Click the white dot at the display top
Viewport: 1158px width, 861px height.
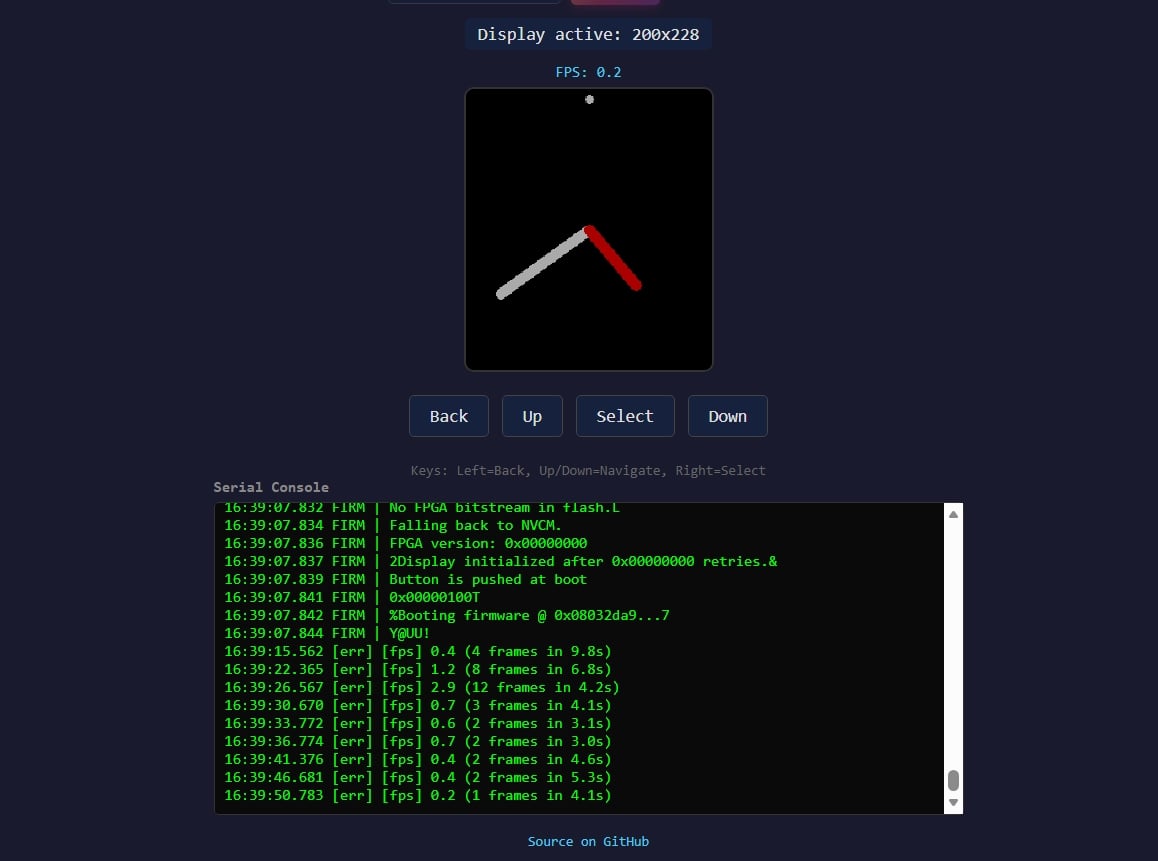(x=589, y=99)
